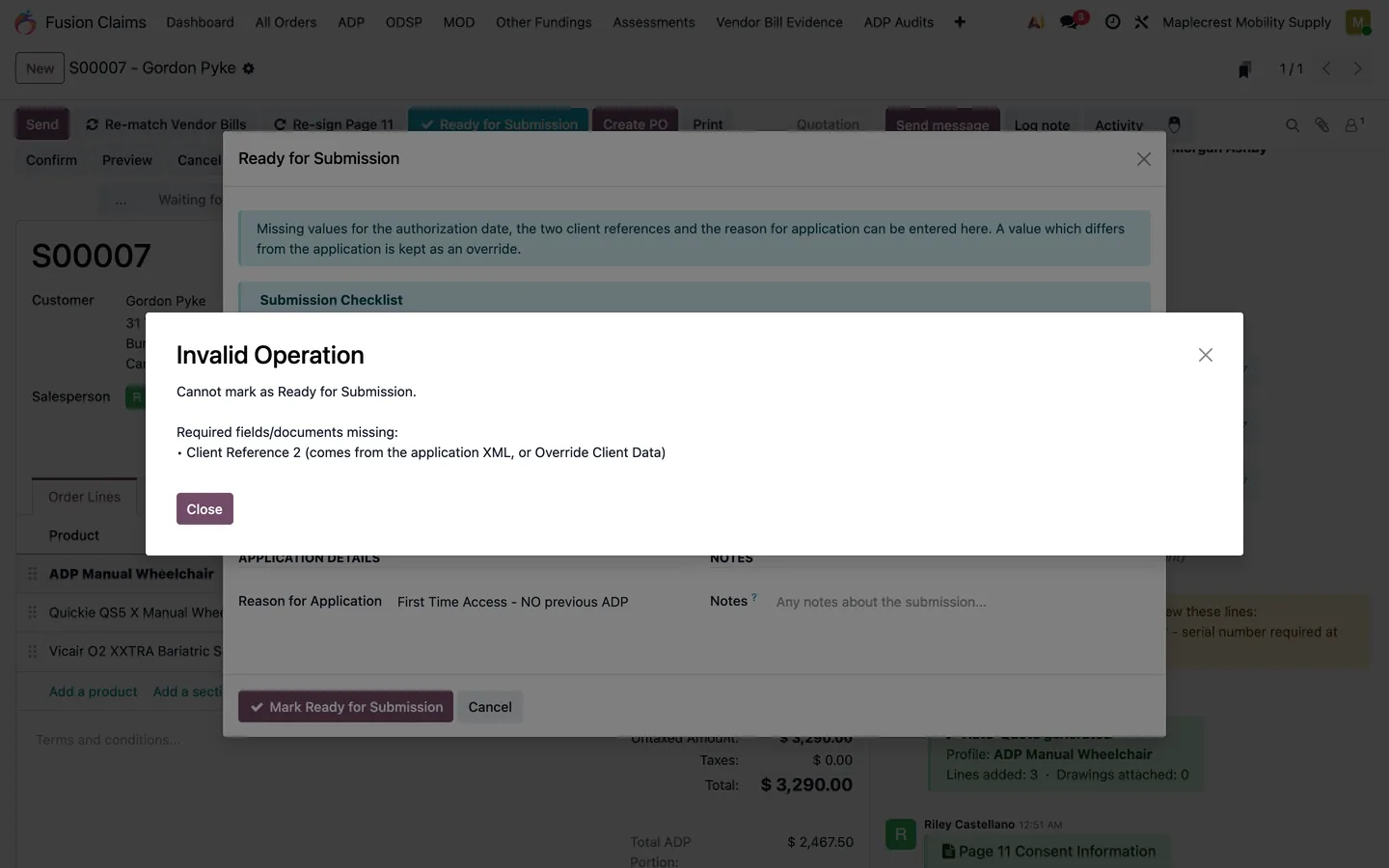Open the ADP menu

pos(351,22)
